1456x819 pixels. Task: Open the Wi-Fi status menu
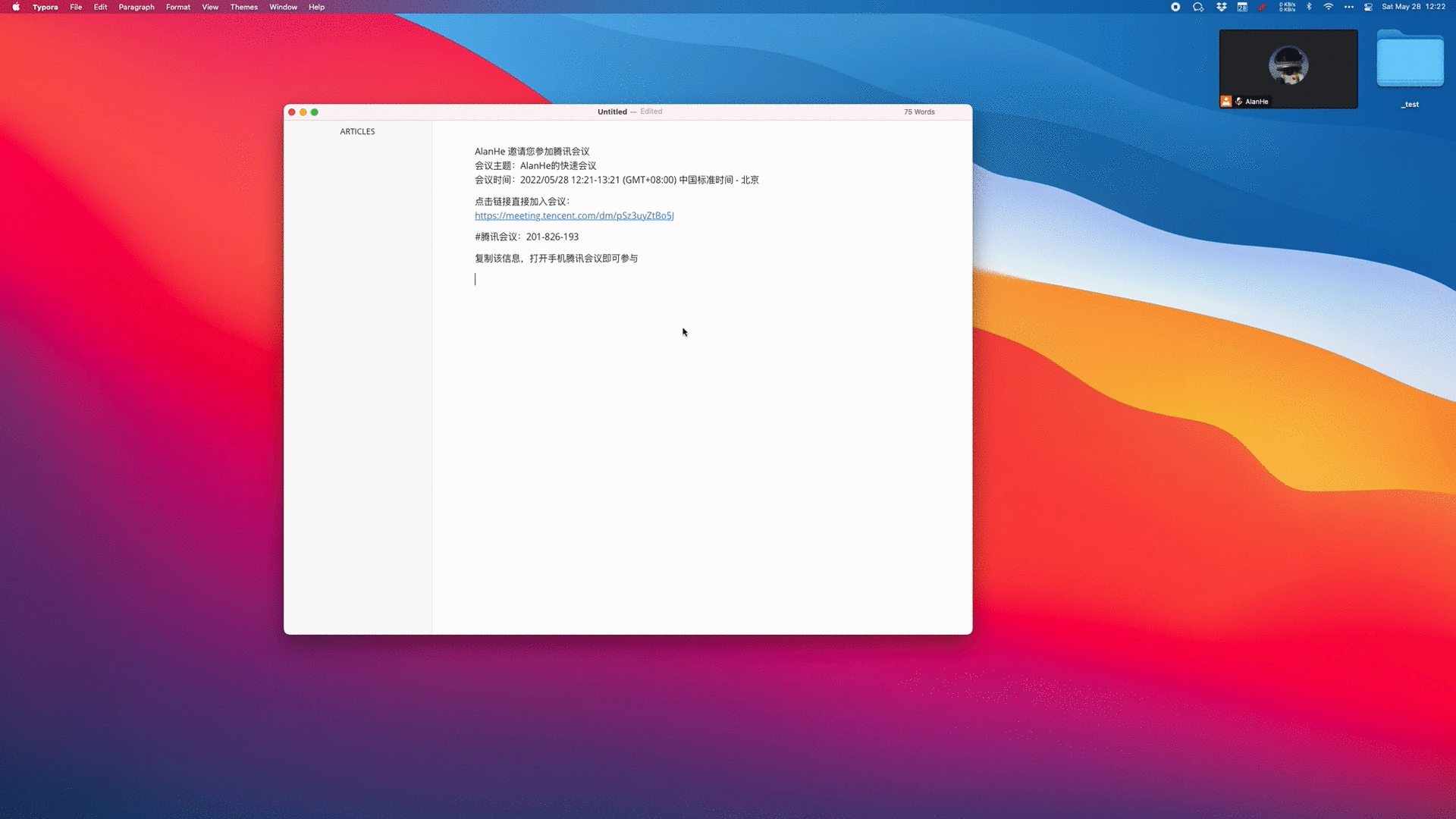(1329, 7)
